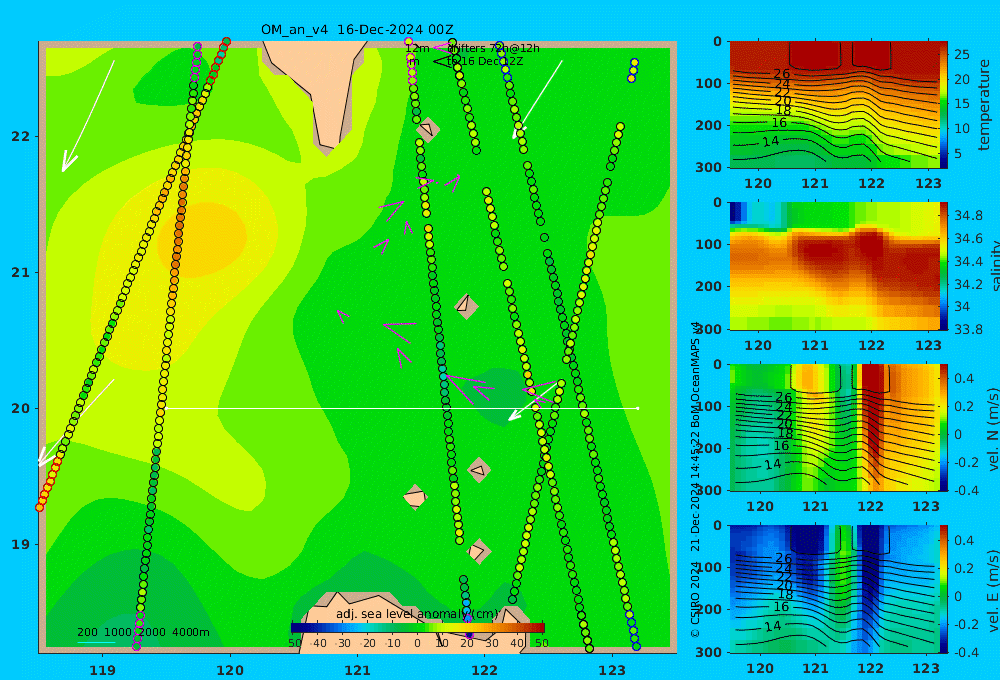This screenshot has height=680, width=1000.
Task: Click latitude tick 21 on main map
Action: [20, 272]
